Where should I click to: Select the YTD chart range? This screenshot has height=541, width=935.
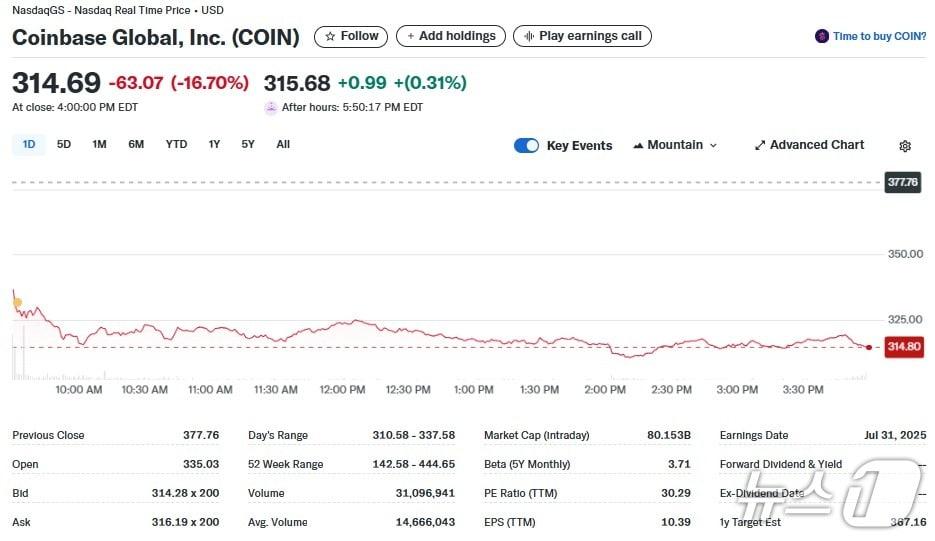[x=176, y=144]
